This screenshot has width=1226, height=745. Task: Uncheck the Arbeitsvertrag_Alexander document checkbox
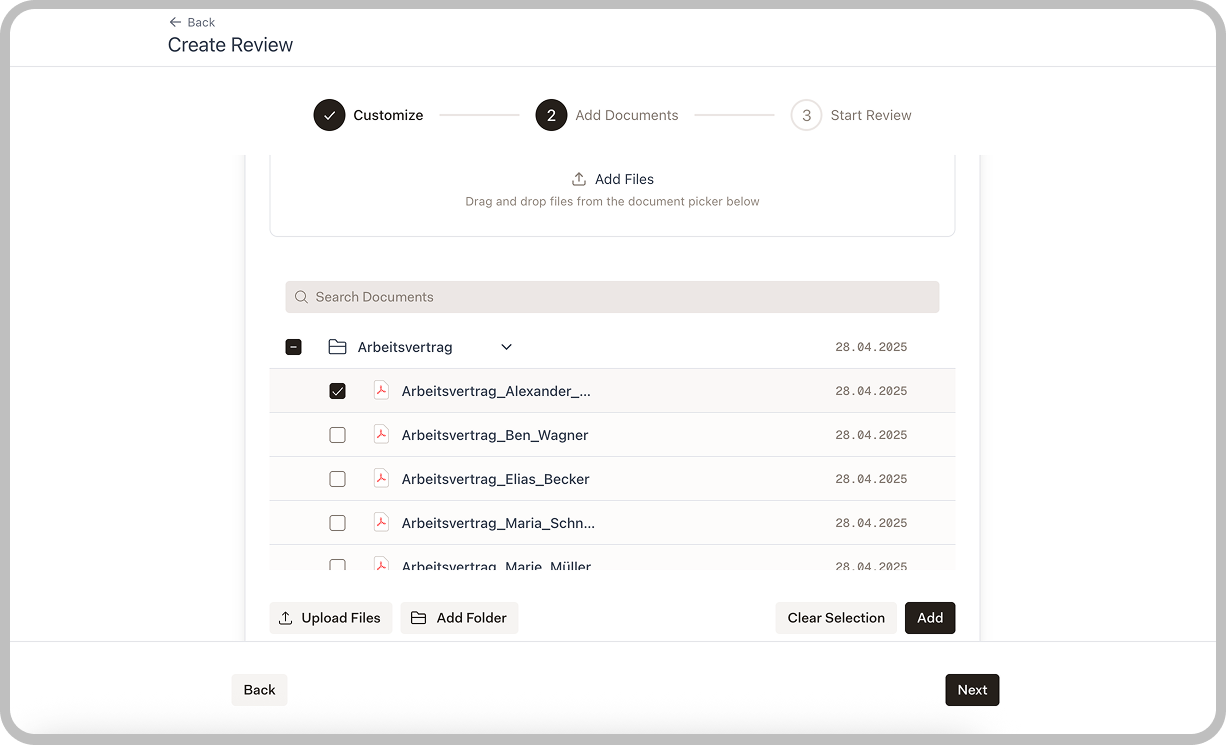[x=337, y=390]
